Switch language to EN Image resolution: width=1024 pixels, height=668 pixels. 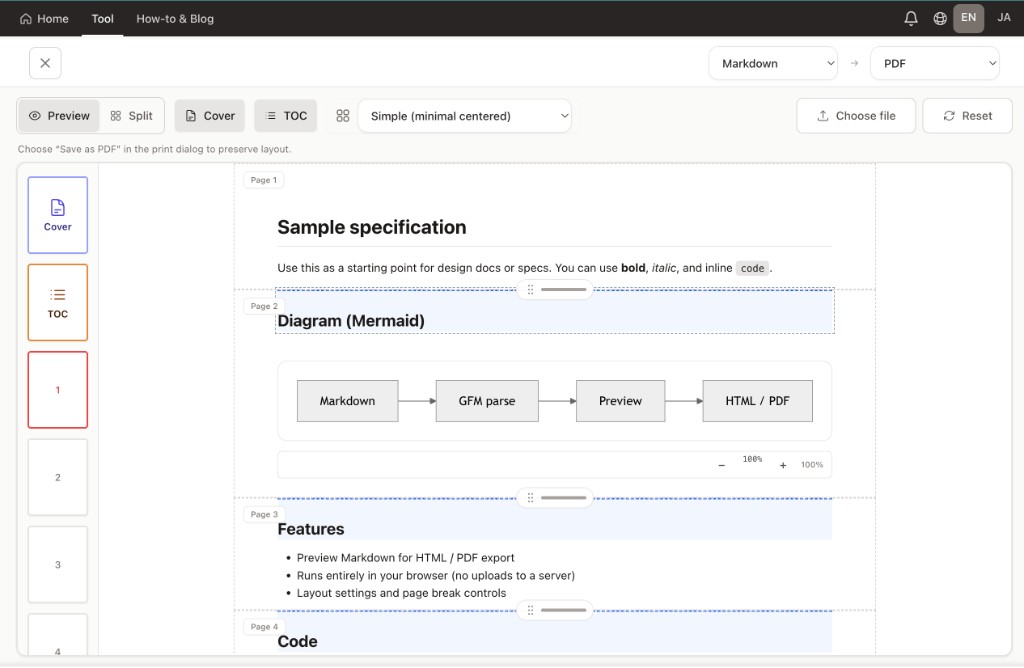click(968, 18)
